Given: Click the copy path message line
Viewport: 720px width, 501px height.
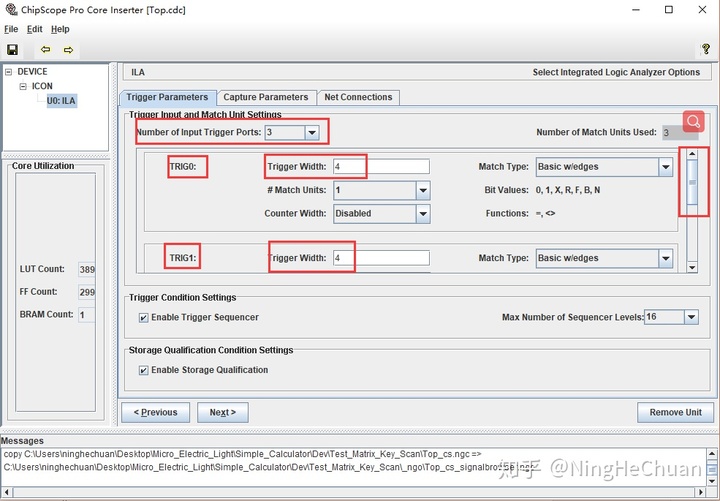Looking at the screenshot, I should tap(242, 454).
